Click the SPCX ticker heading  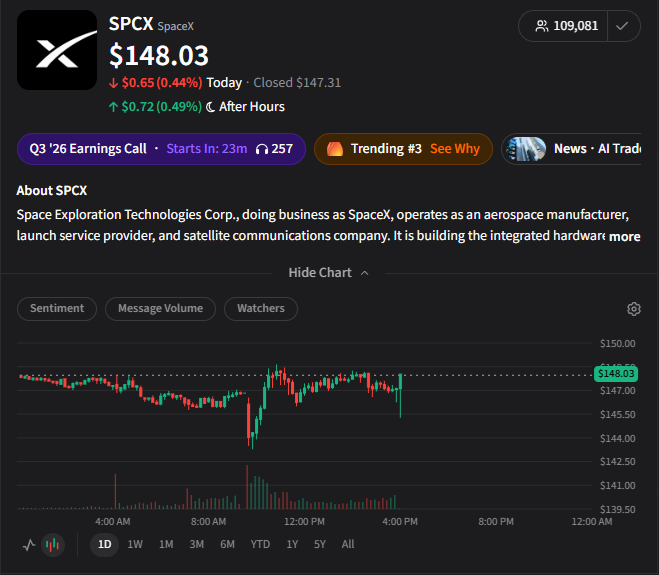pos(131,24)
